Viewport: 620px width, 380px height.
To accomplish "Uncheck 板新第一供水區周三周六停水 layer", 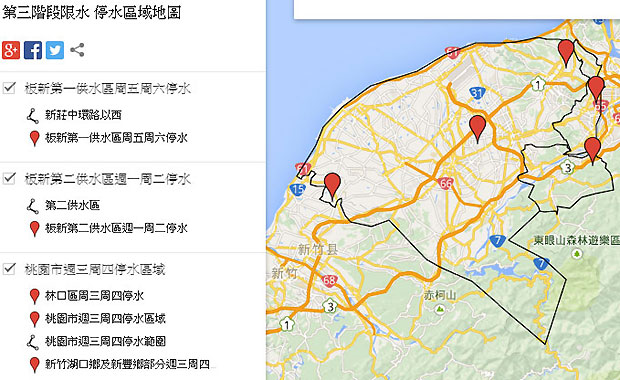I will tap(9, 88).
